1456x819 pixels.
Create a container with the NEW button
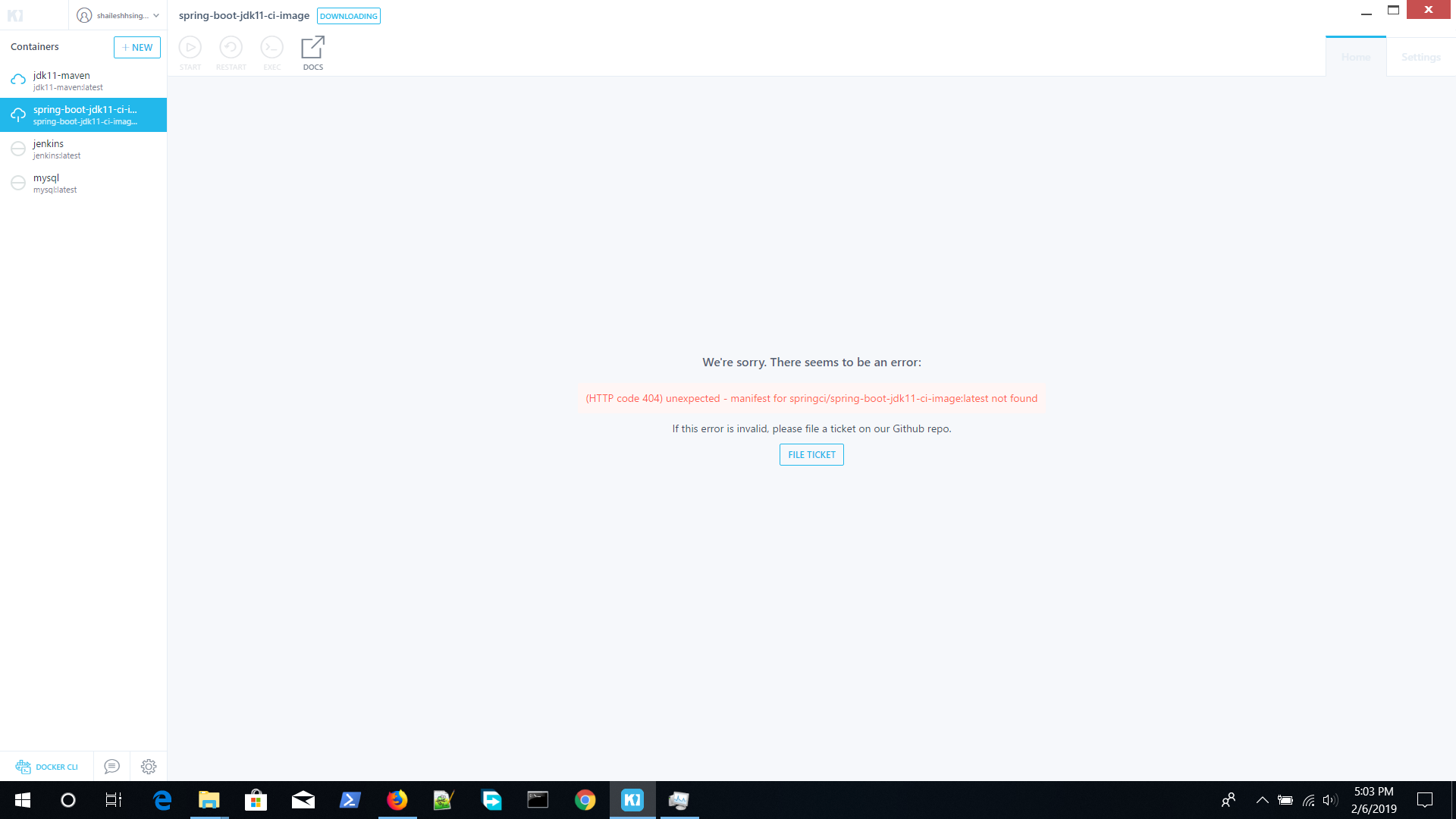[136, 47]
